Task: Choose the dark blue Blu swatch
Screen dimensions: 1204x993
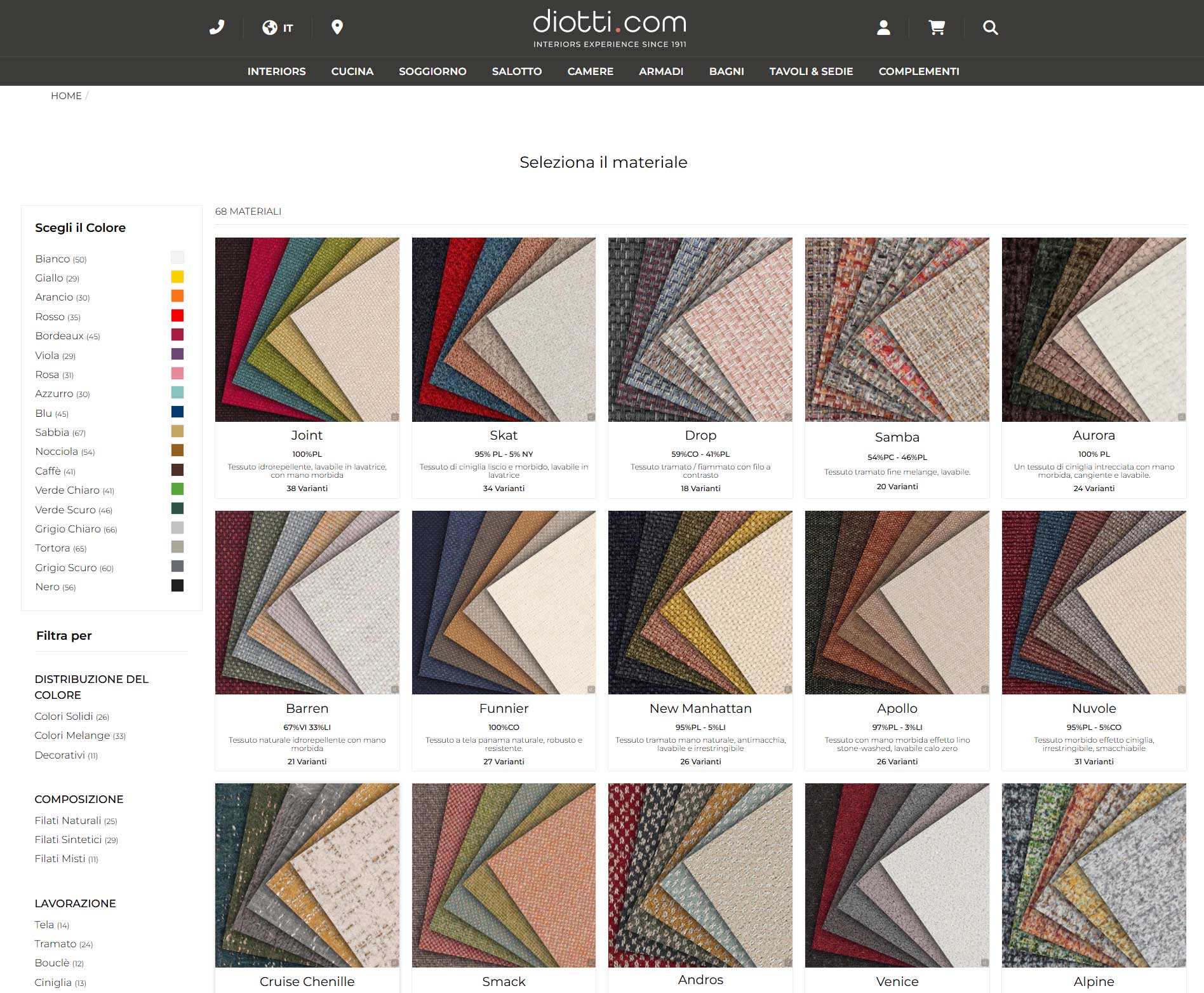Action: pyautogui.click(x=178, y=412)
